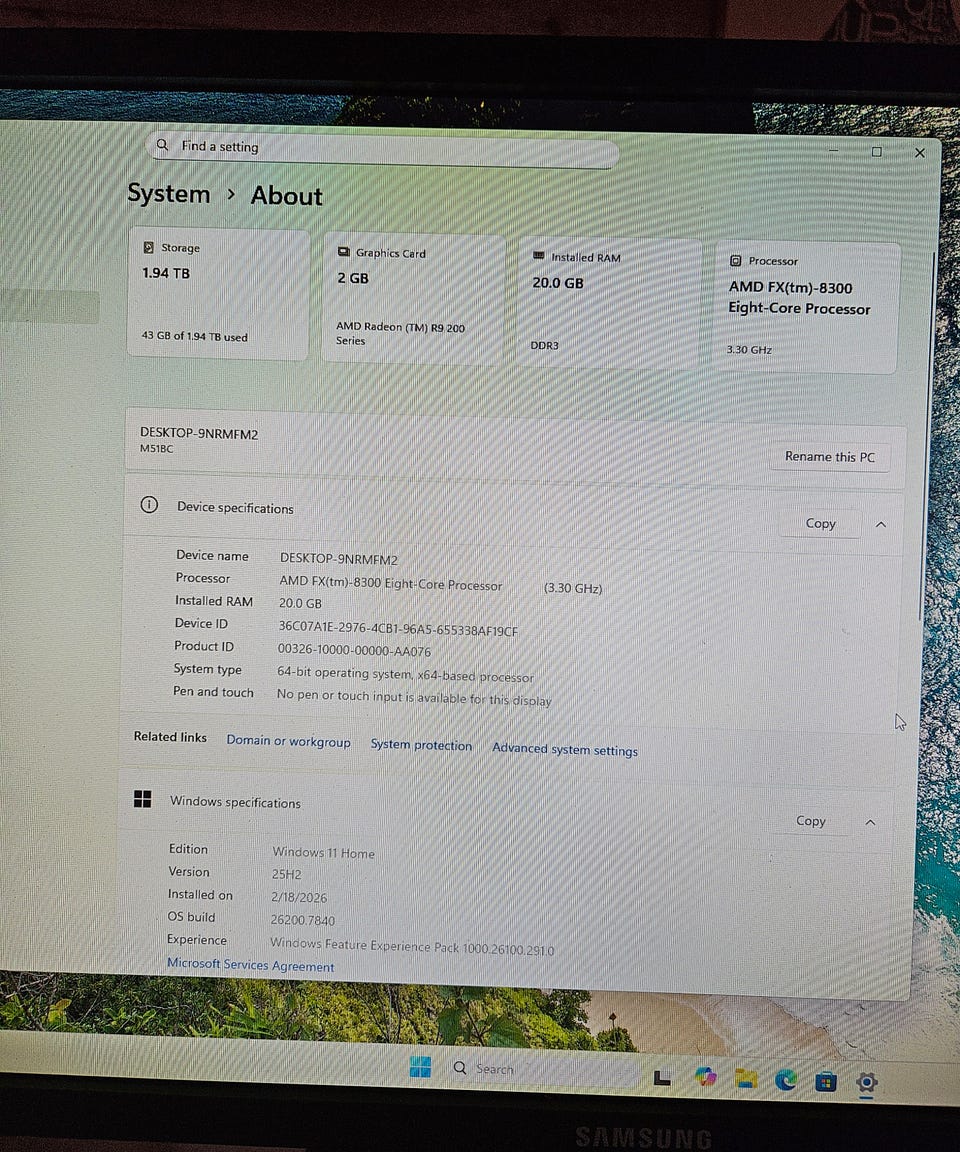The height and width of the screenshot is (1152, 960).
Task: Click Installed RAM 20.0 GB specification row
Action: pos(248,602)
